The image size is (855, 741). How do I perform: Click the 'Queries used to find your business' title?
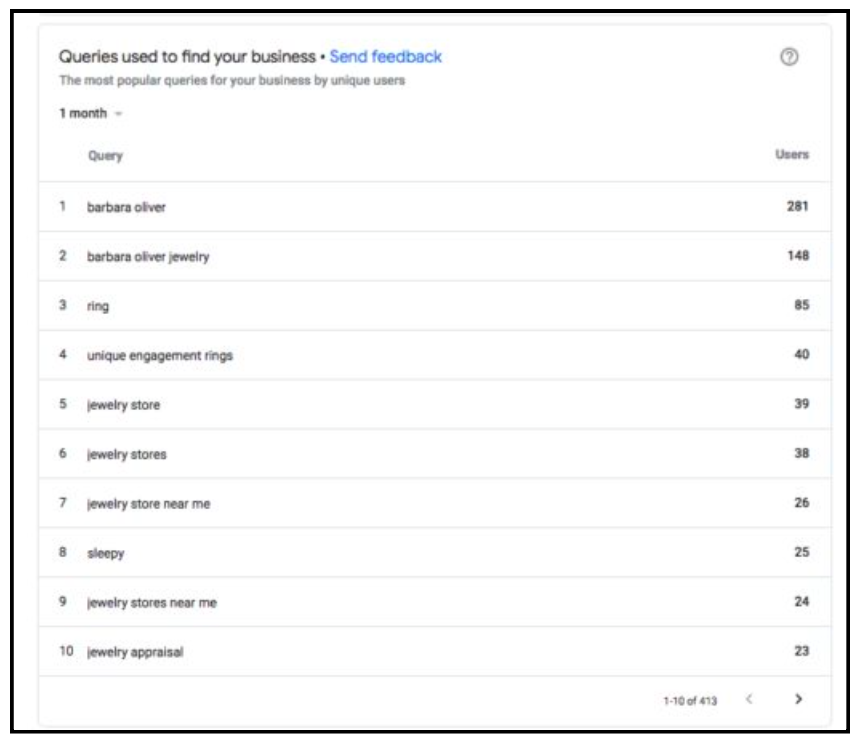[187, 57]
